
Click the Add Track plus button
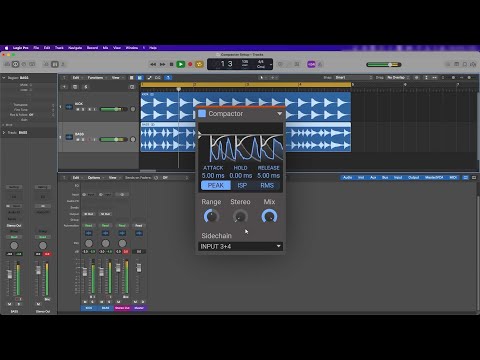point(64,87)
